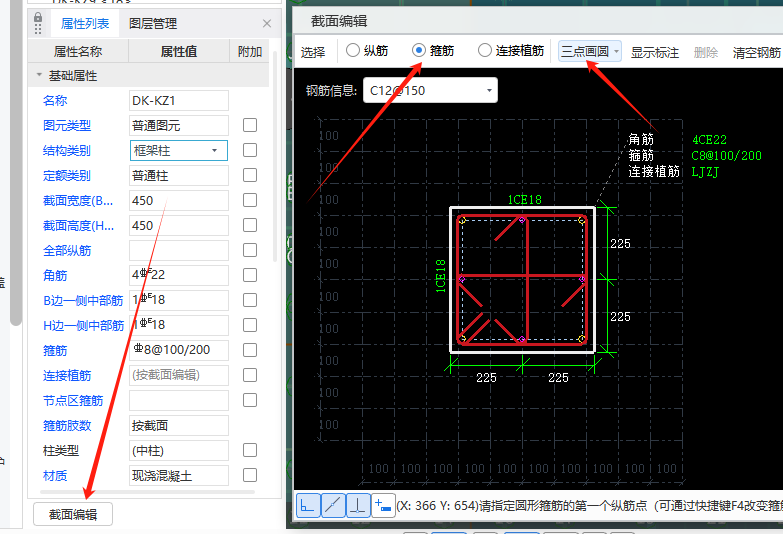This screenshot has width=783, height=534.
Task: Toggle diagonal line snap icon
Action: 333,506
